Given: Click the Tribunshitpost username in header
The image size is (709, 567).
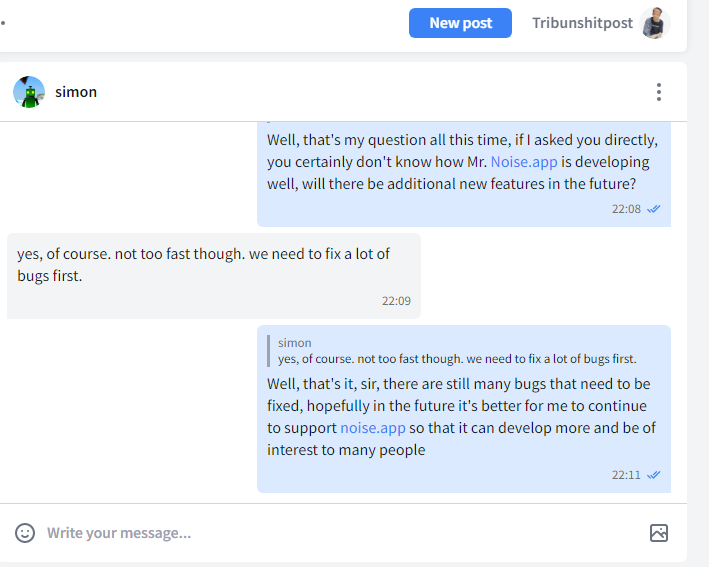Looking at the screenshot, I should 582,23.
